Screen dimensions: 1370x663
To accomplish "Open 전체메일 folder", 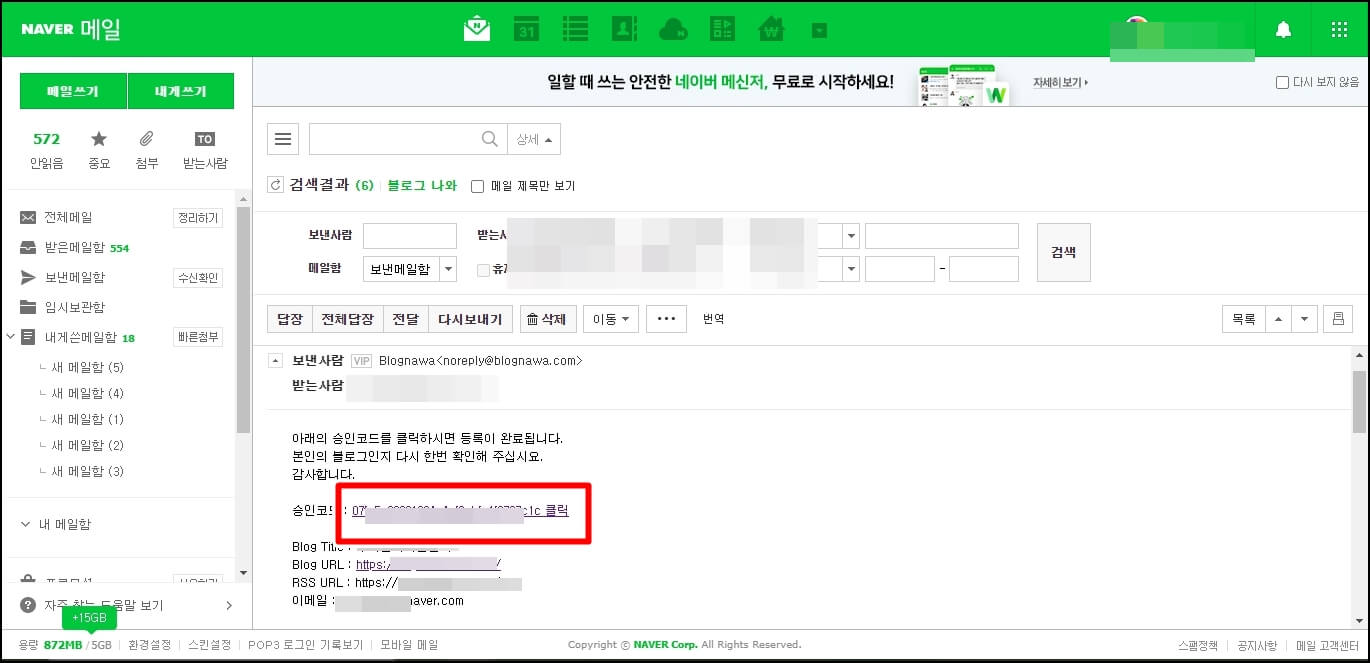I will click(x=68, y=217).
